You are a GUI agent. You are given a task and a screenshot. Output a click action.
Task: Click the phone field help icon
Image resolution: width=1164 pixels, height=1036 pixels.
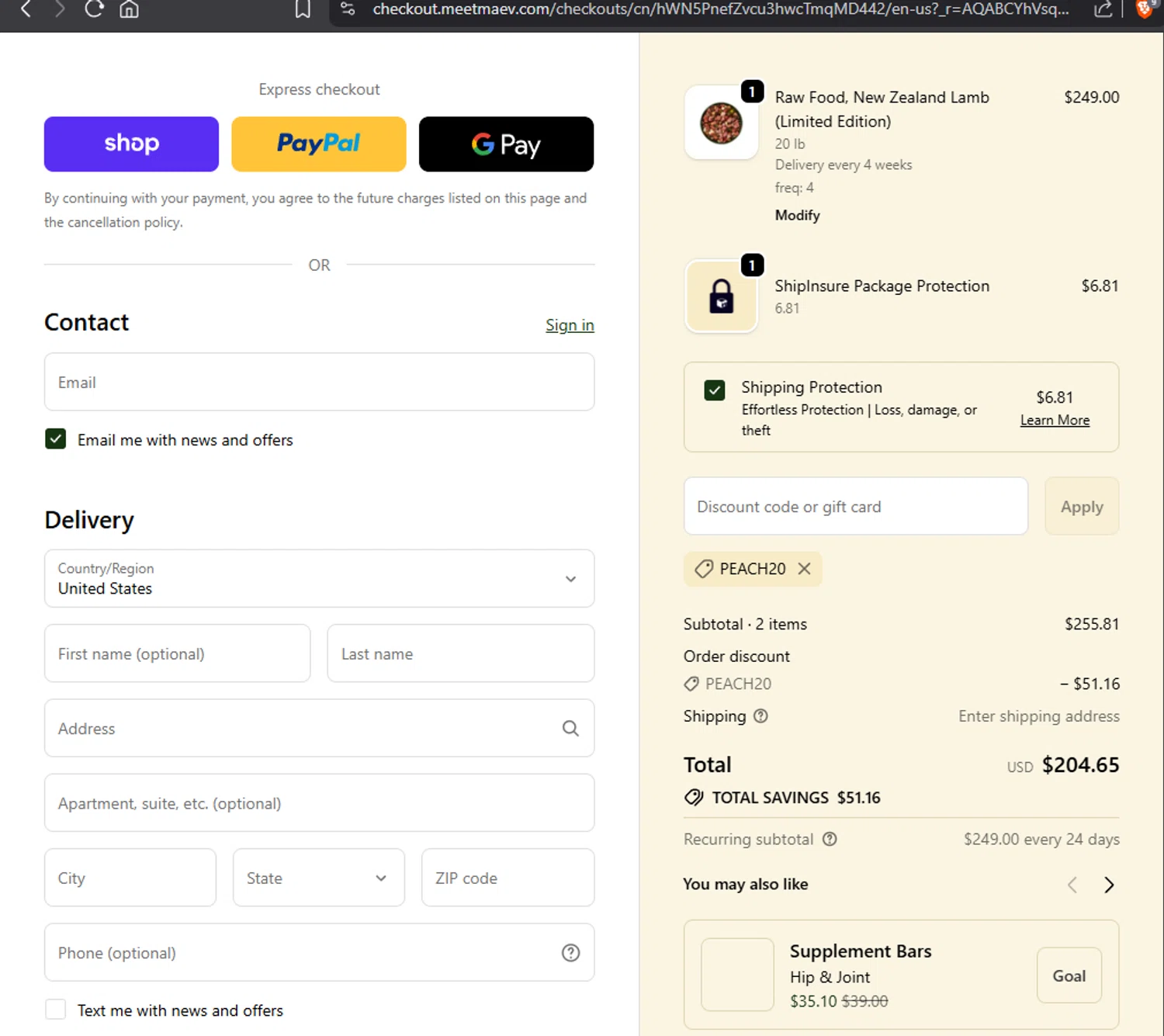[x=570, y=952]
